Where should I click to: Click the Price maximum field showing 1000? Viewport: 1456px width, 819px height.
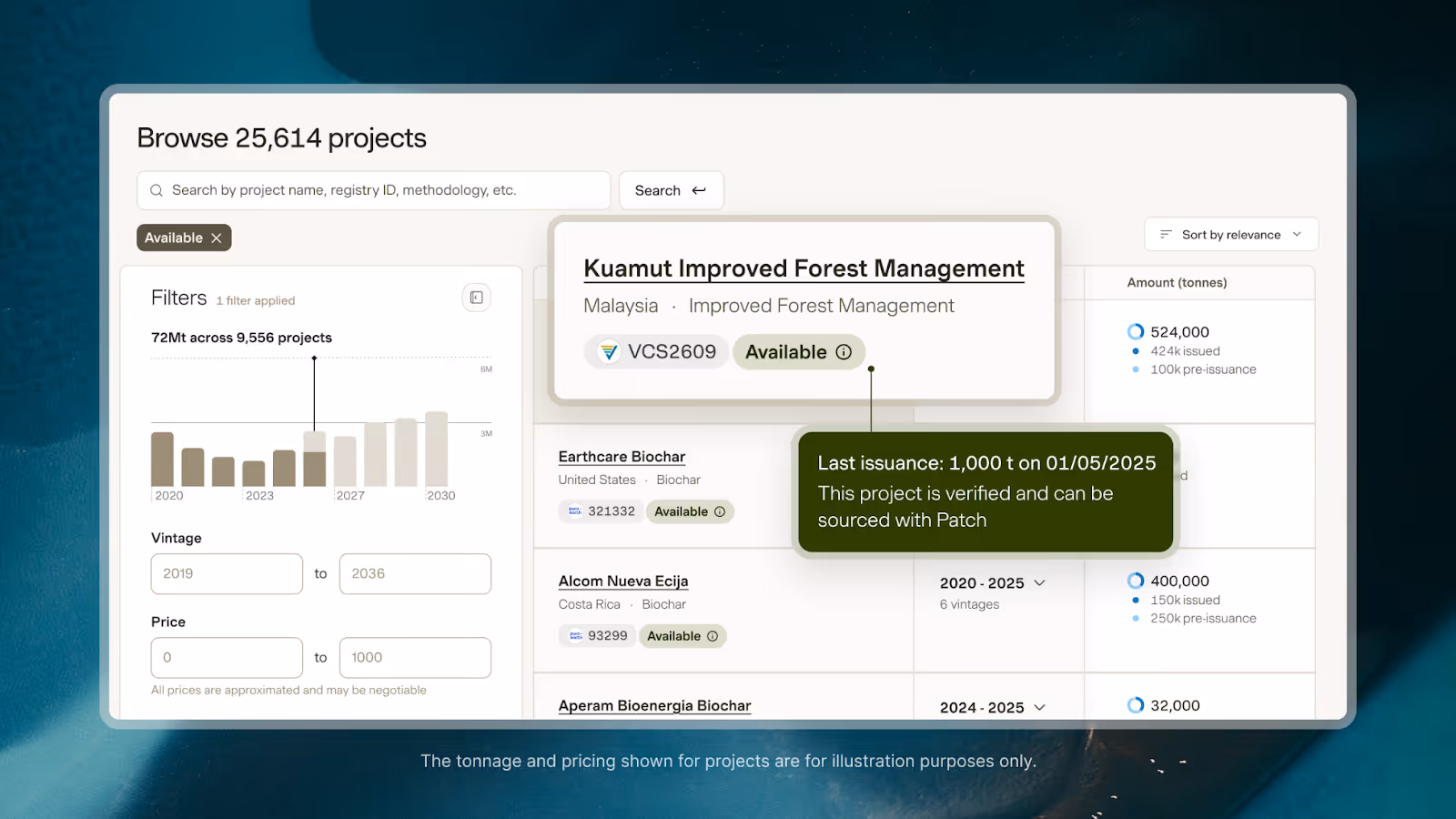point(415,658)
